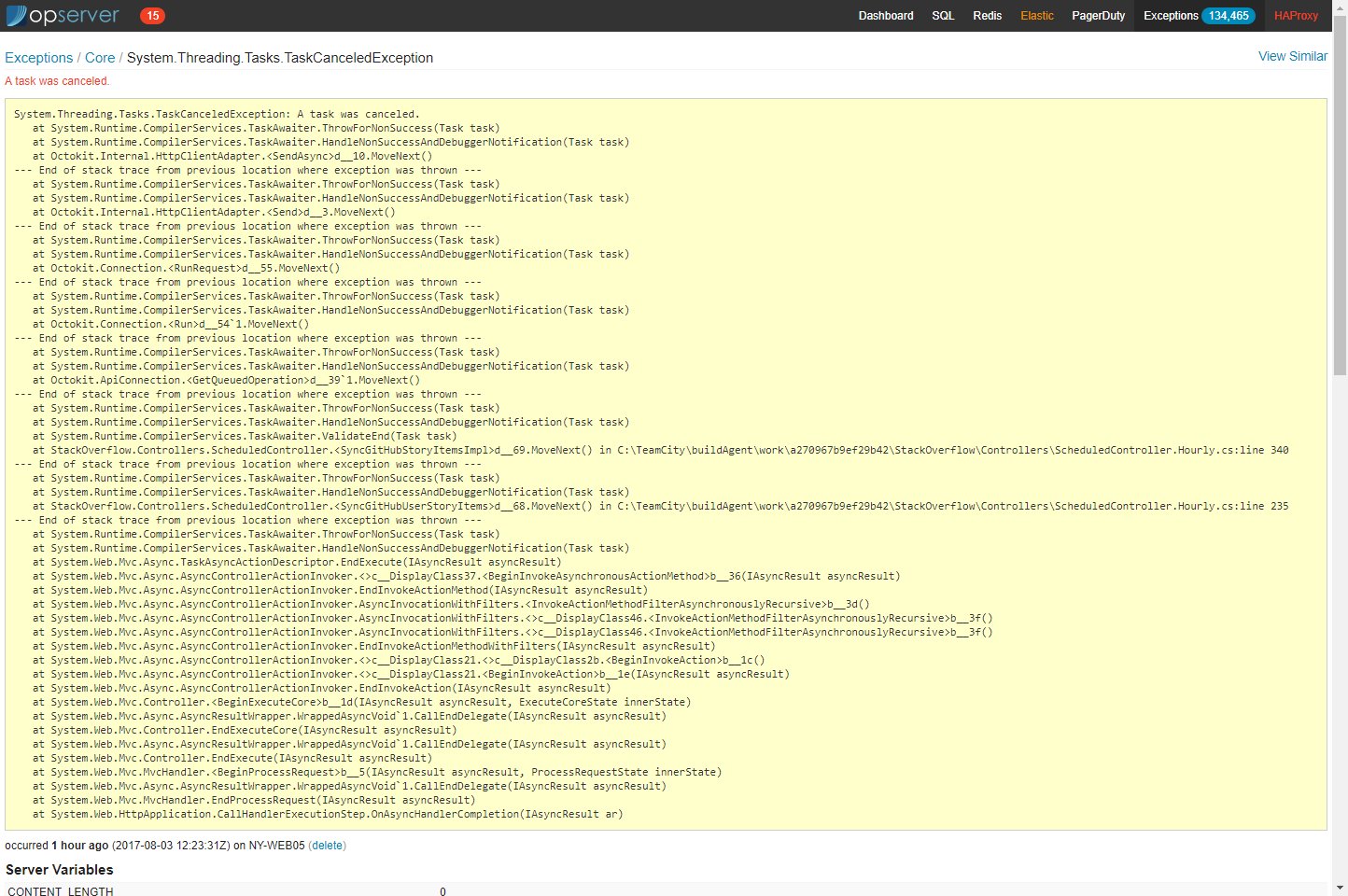The image size is (1348, 896).
Task: Click the MvcHandler BeginProcessRequest b__5 line
Action: coord(377,772)
